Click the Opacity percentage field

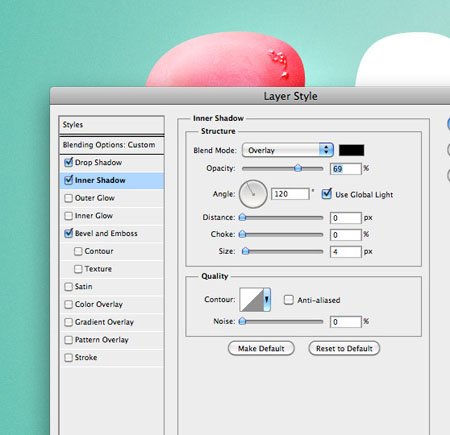point(345,169)
